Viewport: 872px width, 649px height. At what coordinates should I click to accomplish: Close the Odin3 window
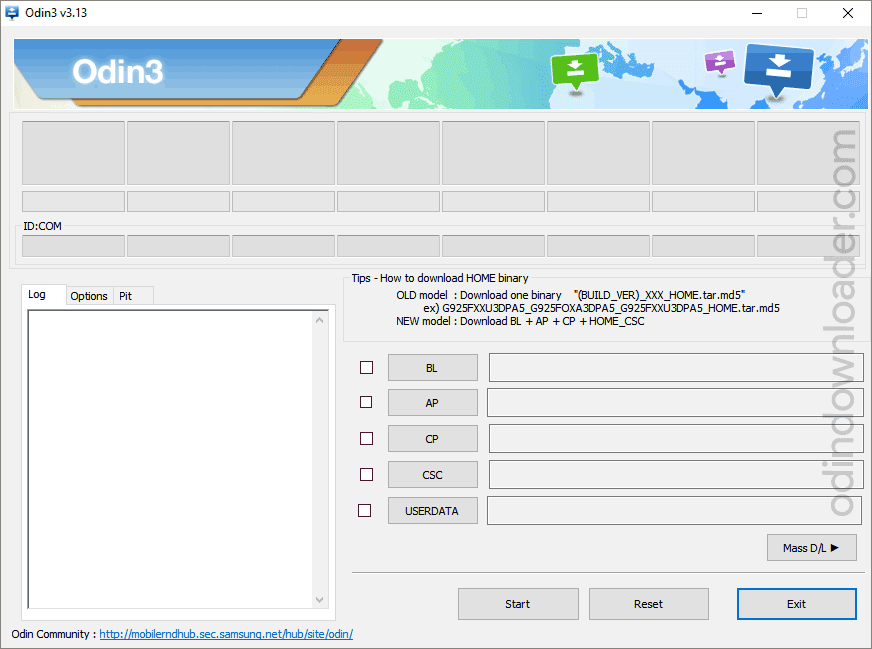tap(848, 13)
